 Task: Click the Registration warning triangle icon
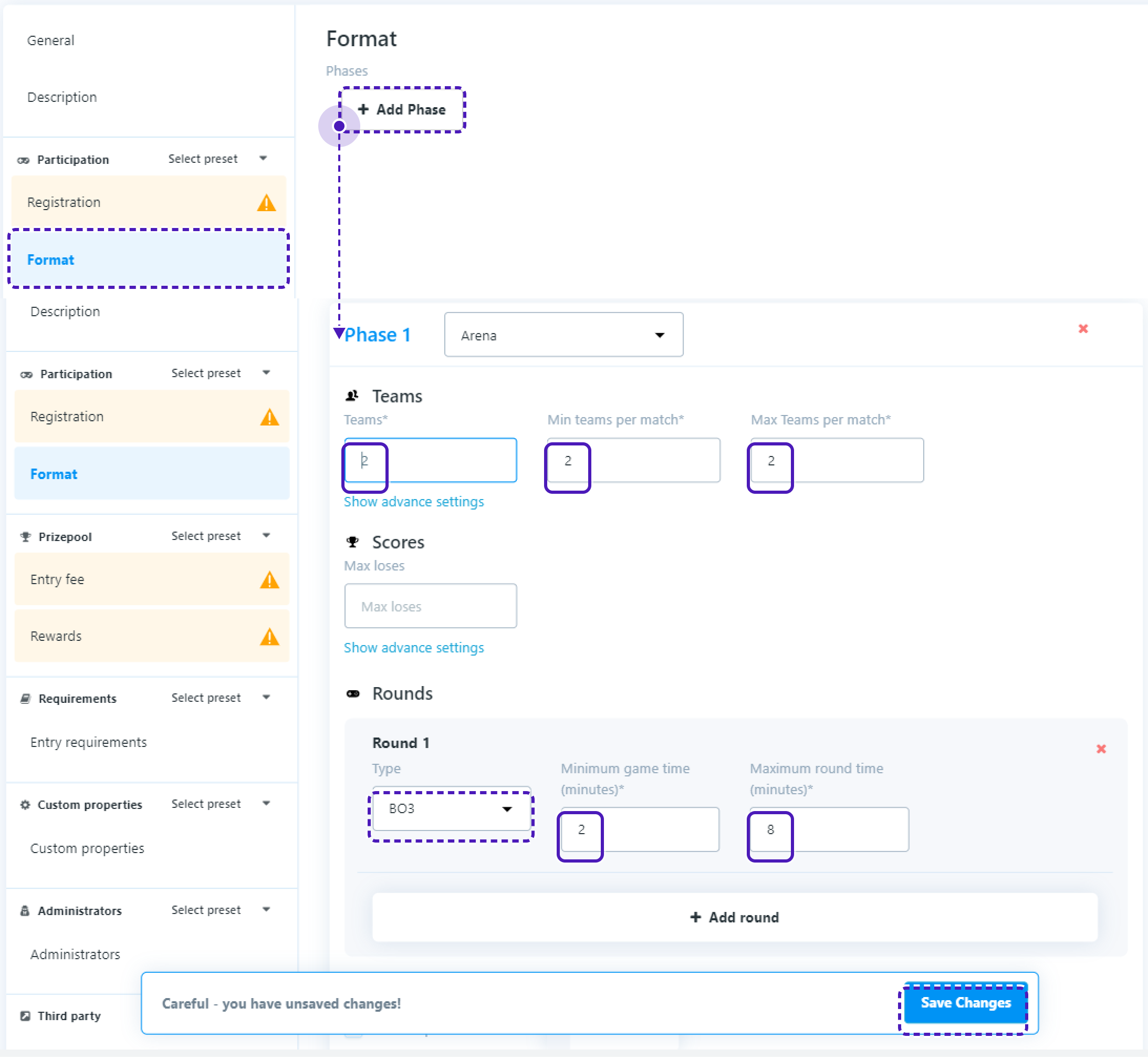pyautogui.click(x=269, y=417)
